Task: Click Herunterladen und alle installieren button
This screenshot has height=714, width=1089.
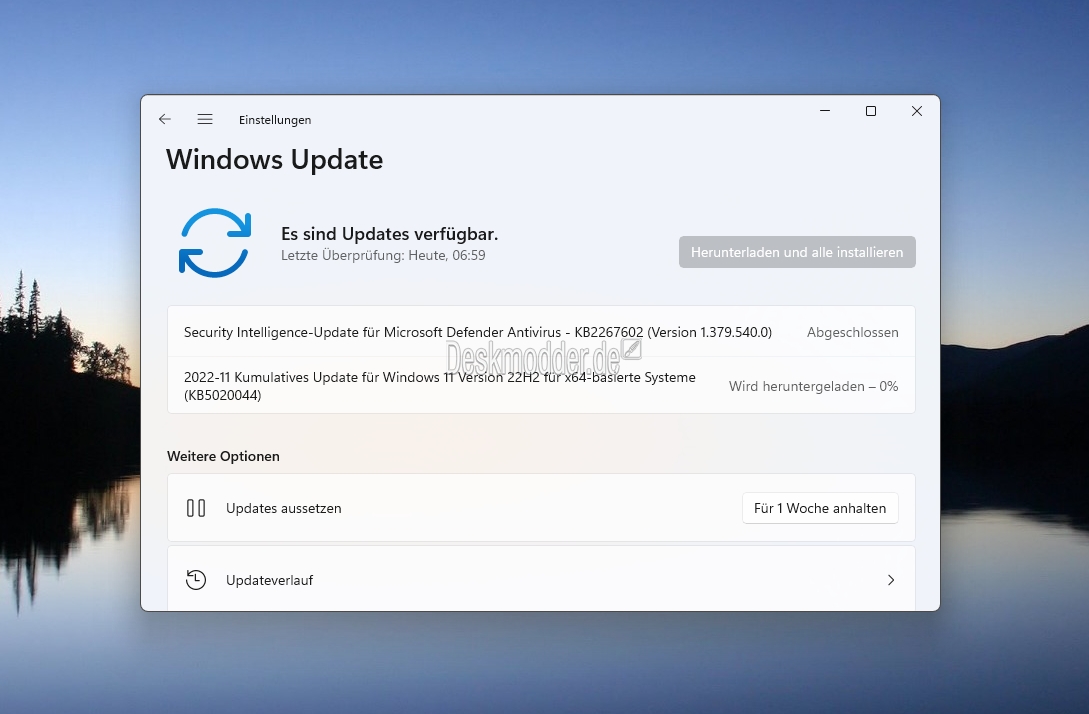Action: click(x=797, y=252)
